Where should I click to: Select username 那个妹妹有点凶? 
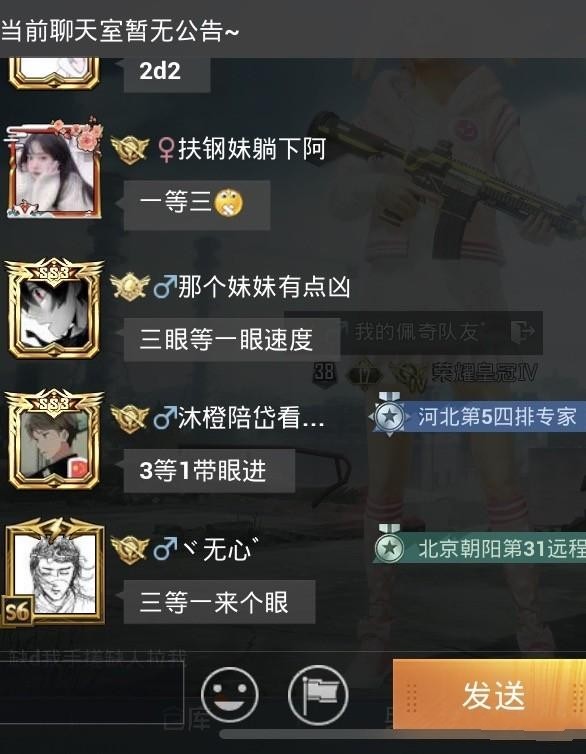pos(264,287)
